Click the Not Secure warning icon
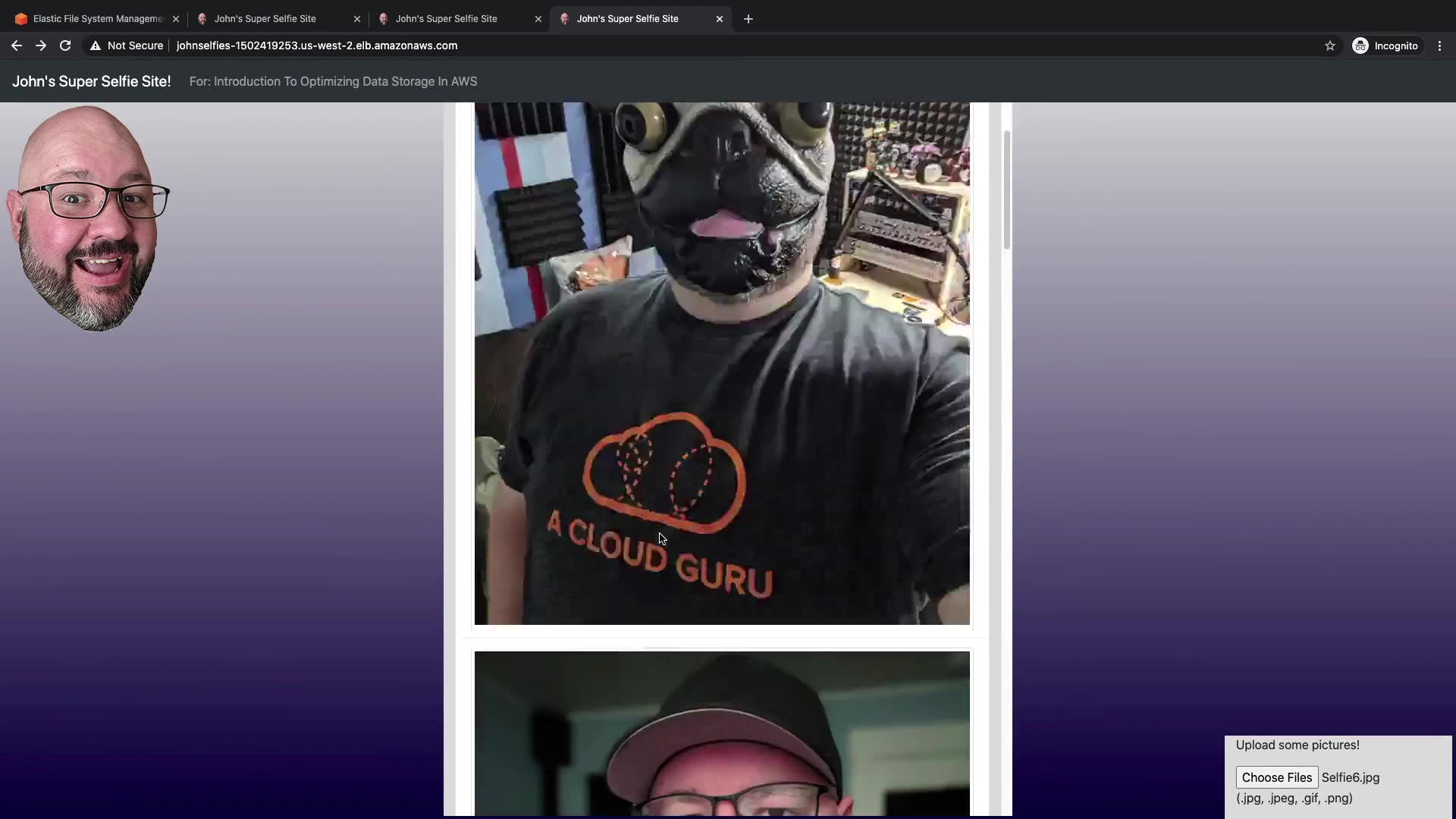Viewport: 1456px width, 819px height. [96, 45]
